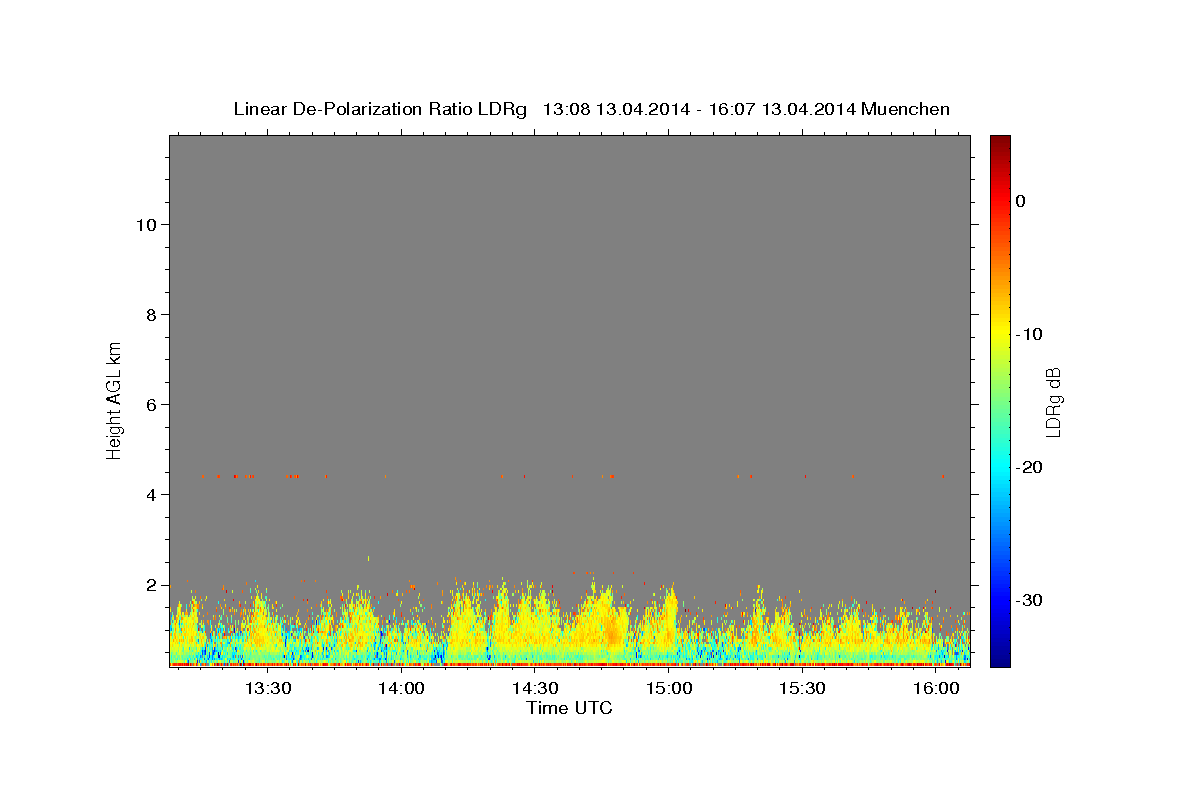Click the height tick label 4
This screenshot has width=1200, height=800.
pyautogui.click(x=152, y=495)
